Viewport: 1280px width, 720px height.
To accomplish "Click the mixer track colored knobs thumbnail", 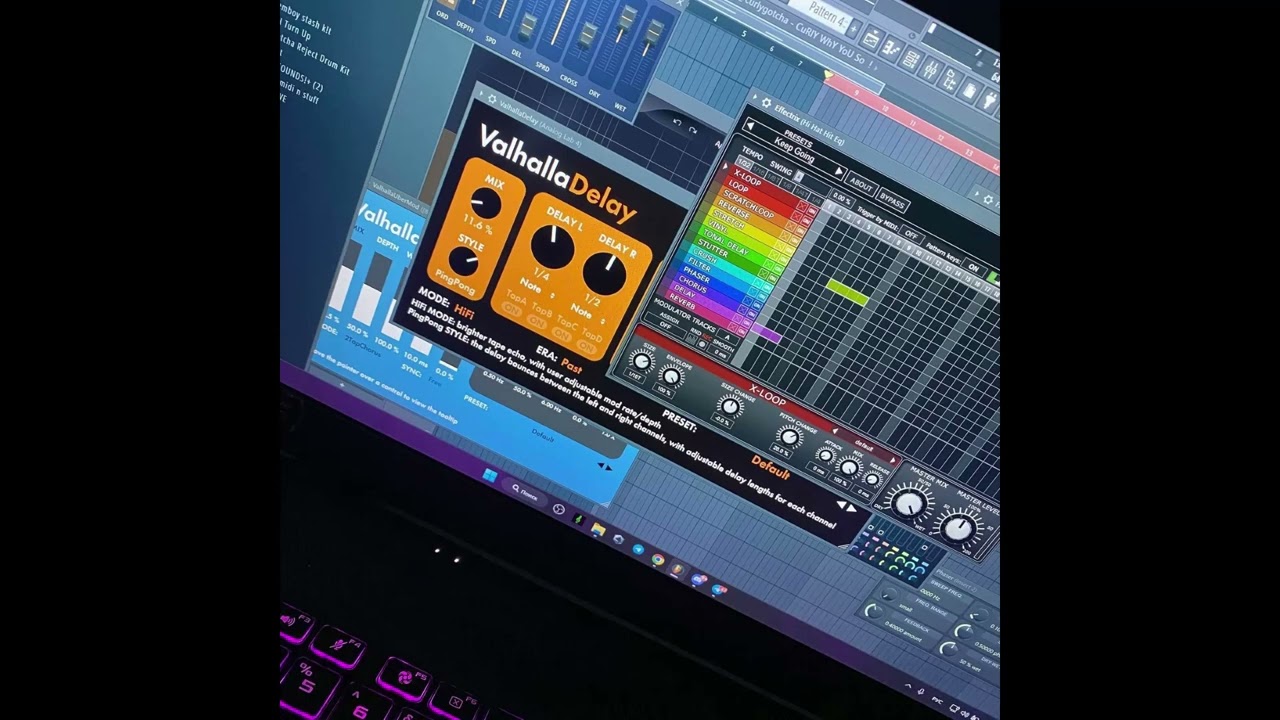I will (x=896, y=551).
